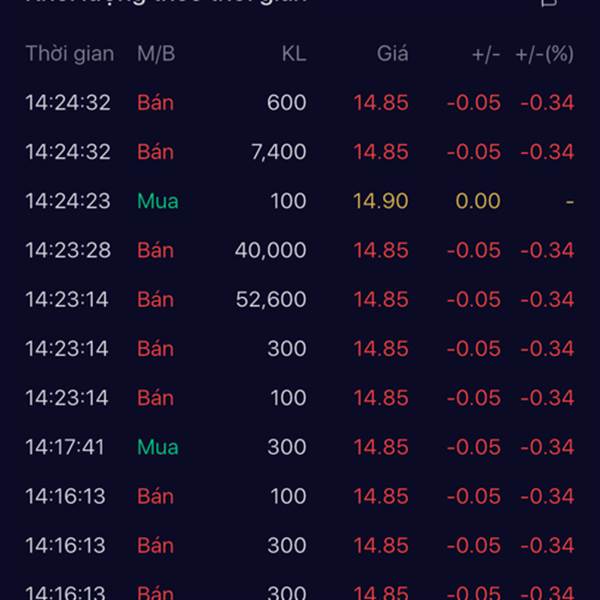The image size is (600, 600).
Task: Select the 14:23:28 timestamp
Action: (67, 250)
